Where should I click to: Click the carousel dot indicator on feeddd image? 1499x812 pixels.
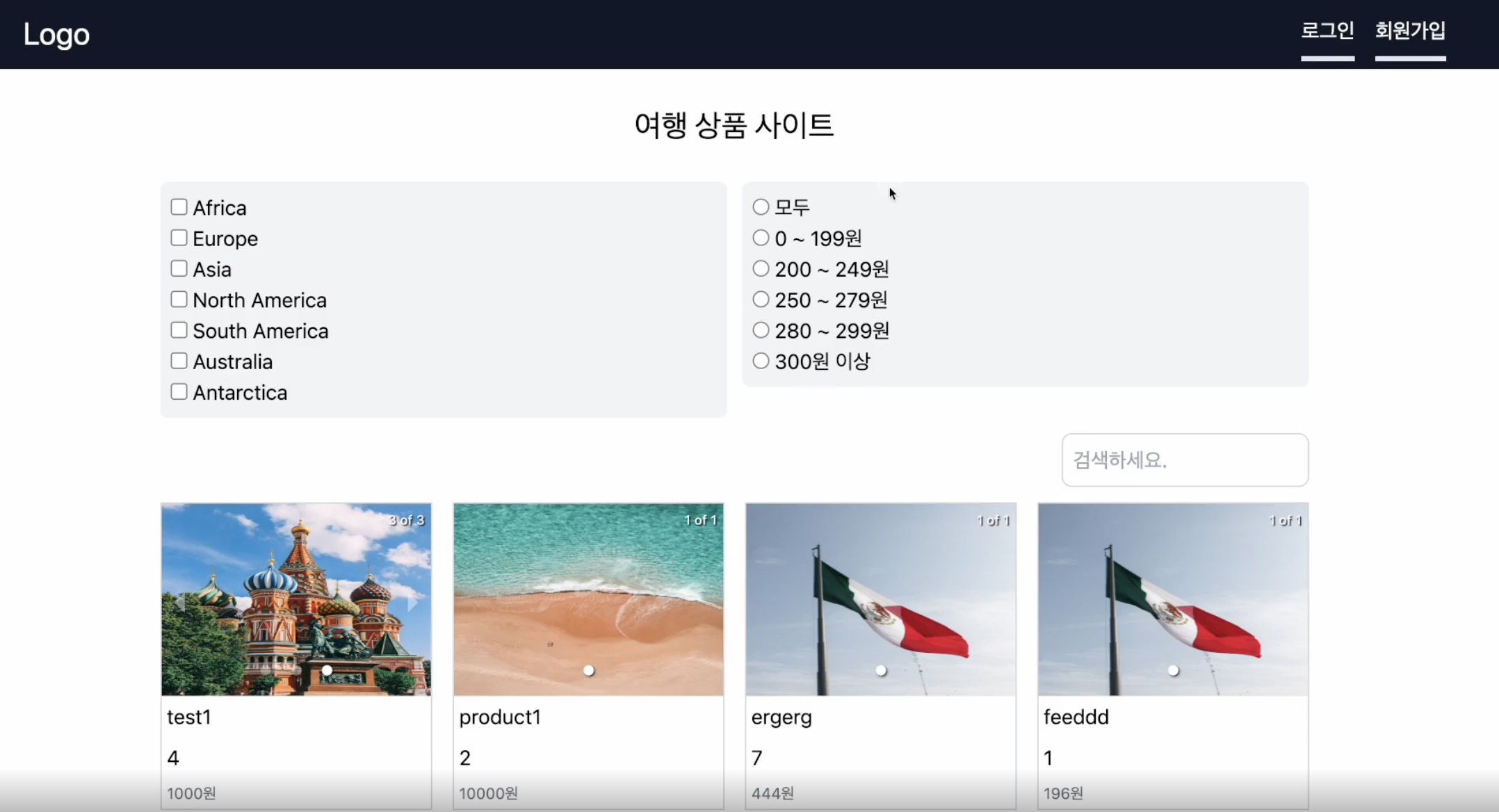pos(1174,670)
